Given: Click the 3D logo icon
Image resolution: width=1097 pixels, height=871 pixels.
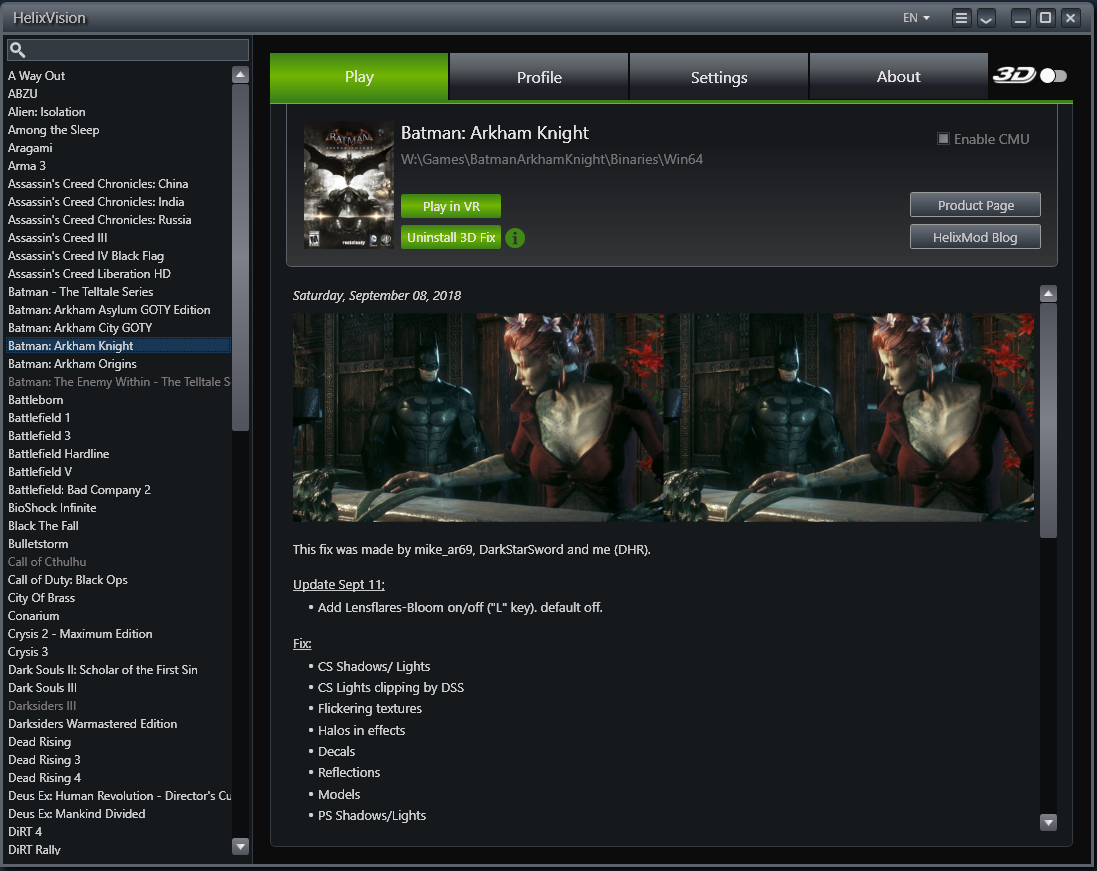Looking at the screenshot, I should [x=1014, y=75].
